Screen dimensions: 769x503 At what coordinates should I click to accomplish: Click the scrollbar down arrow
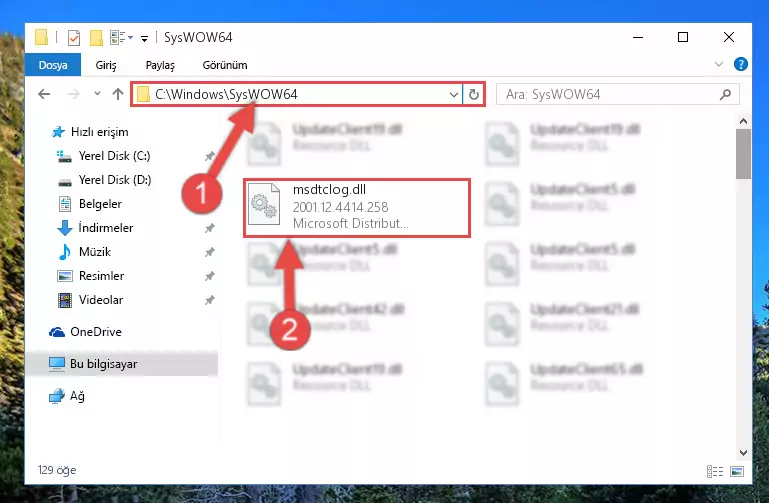click(x=743, y=453)
